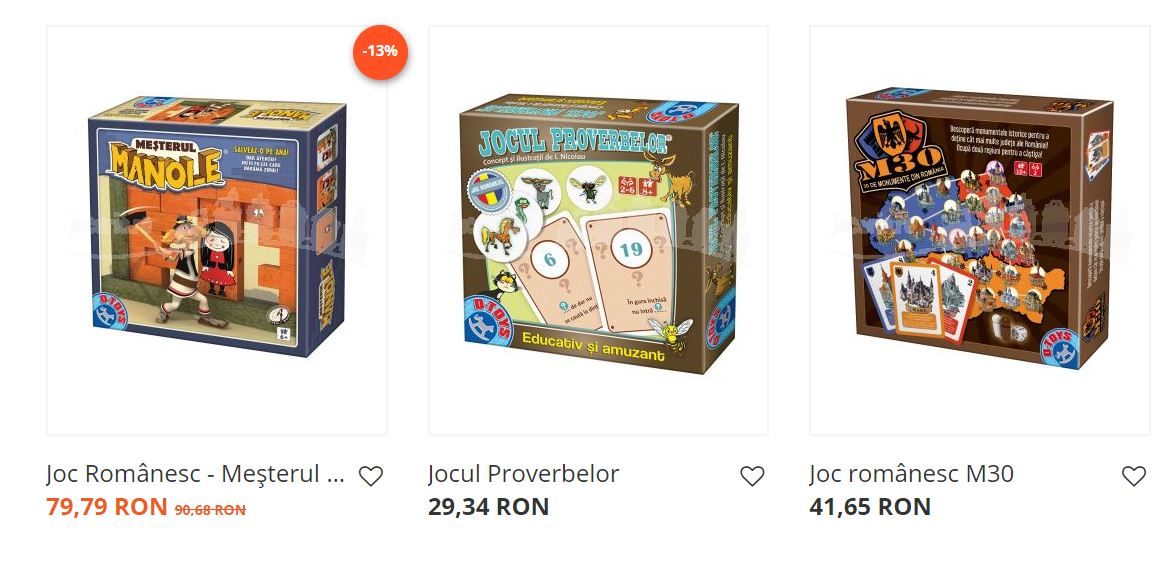Click the 41,65 RON price
The width and height of the screenshot is (1160, 569).
pos(870,507)
